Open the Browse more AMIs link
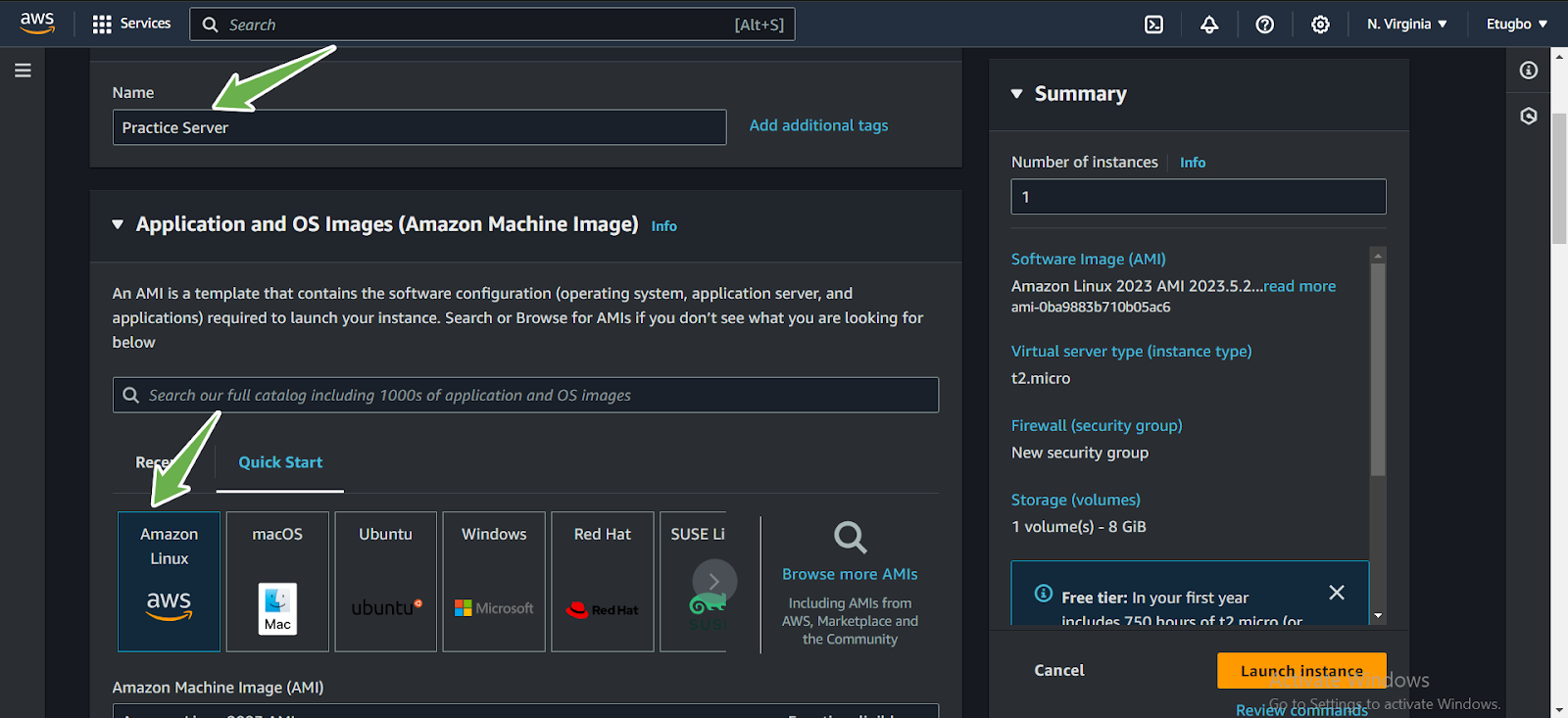1568x718 pixels. click(850, 574)
